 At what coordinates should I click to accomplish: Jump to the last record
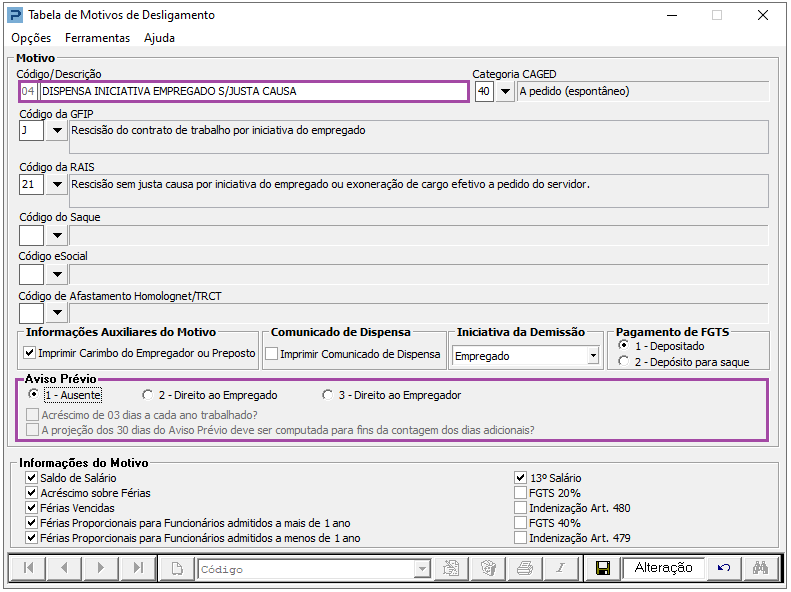(x=138, y=568)
